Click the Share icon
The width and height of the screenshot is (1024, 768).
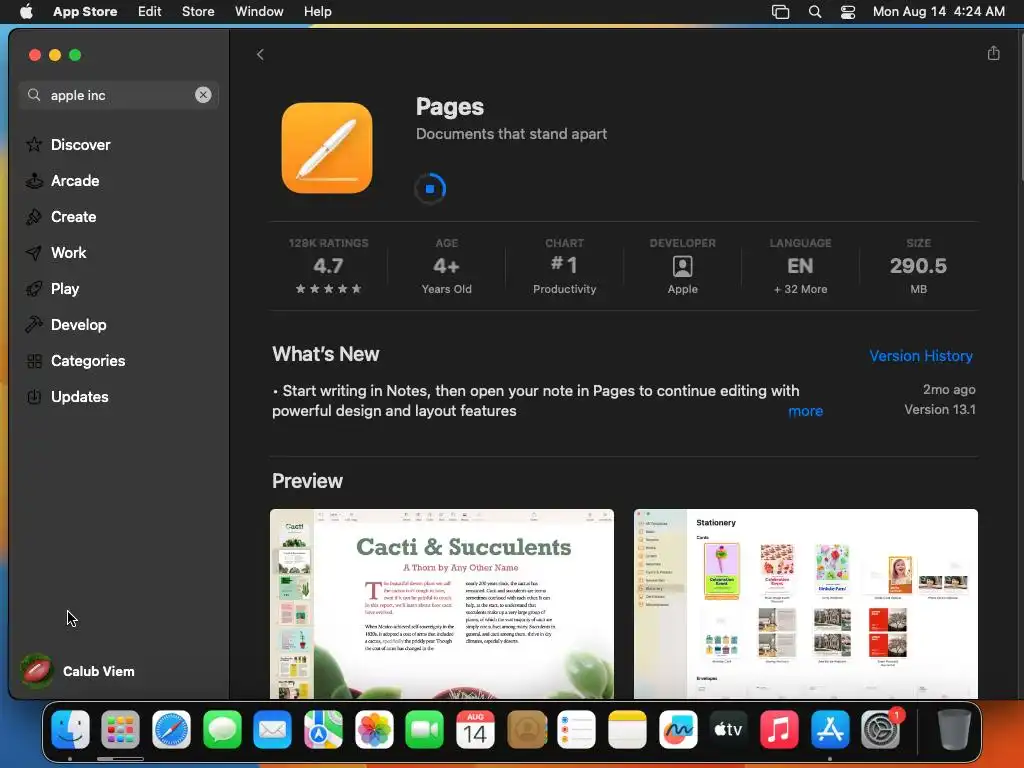pyautogui.click(x=993, y=53)
